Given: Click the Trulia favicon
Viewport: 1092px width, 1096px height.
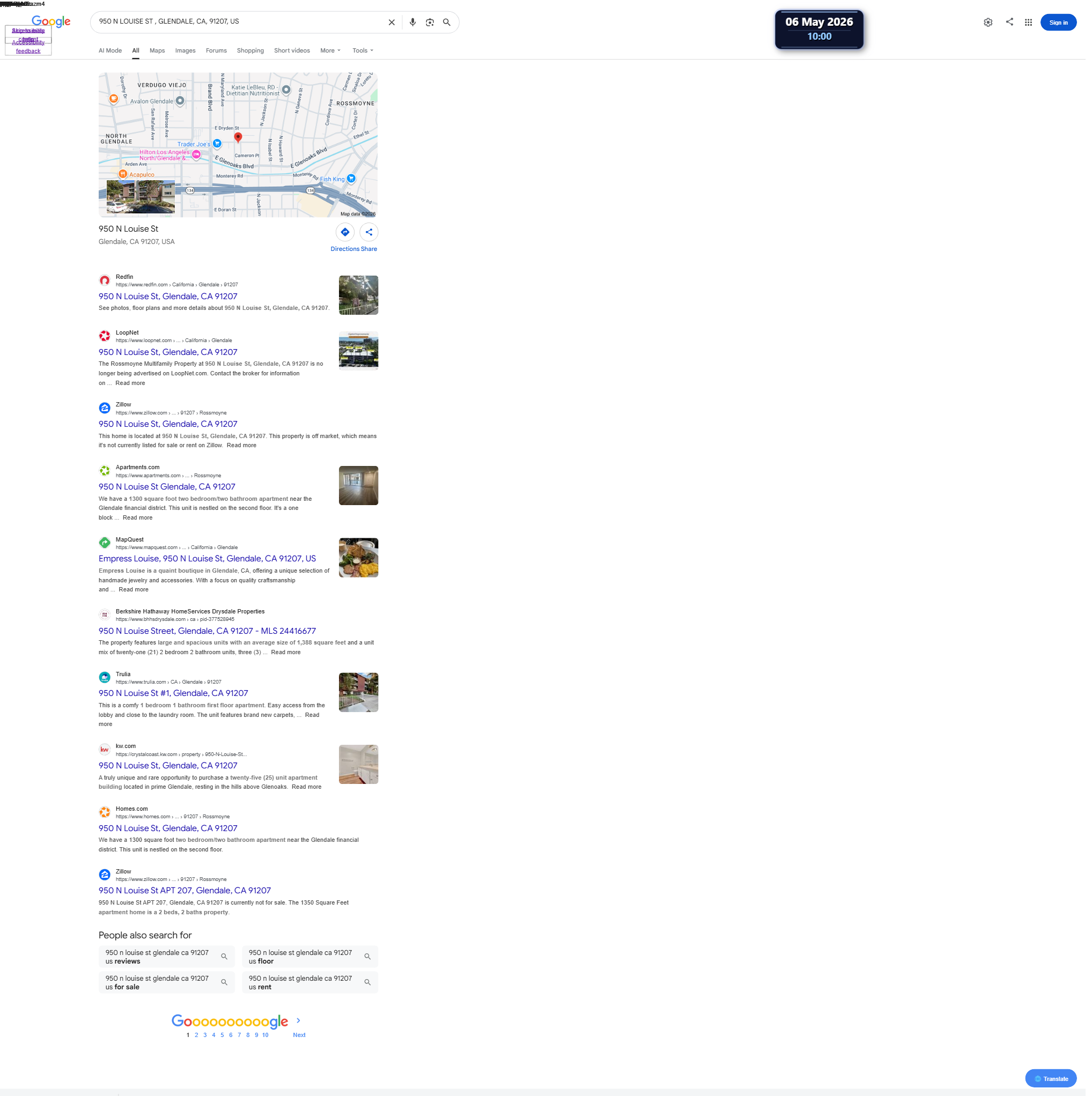Looking at the screenshot, I should tap(105, 677).
